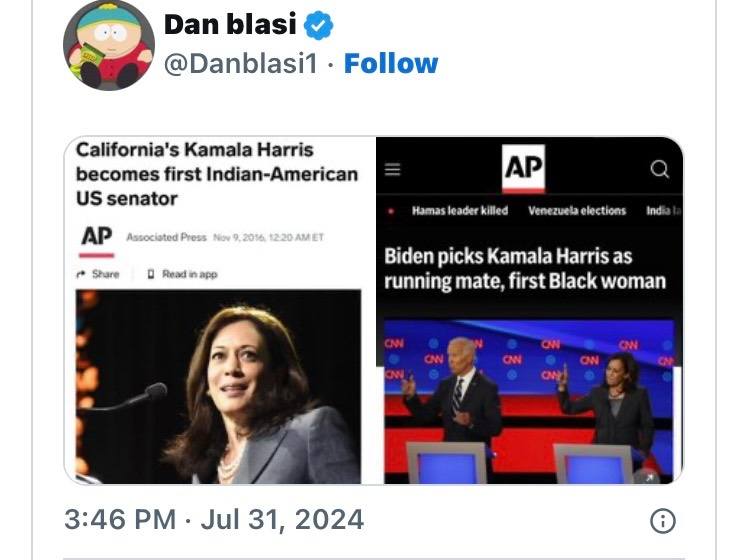Open the tweet info circle icon
The width and height of the screenshot is (749, 560).
click(x=663, y=520)
